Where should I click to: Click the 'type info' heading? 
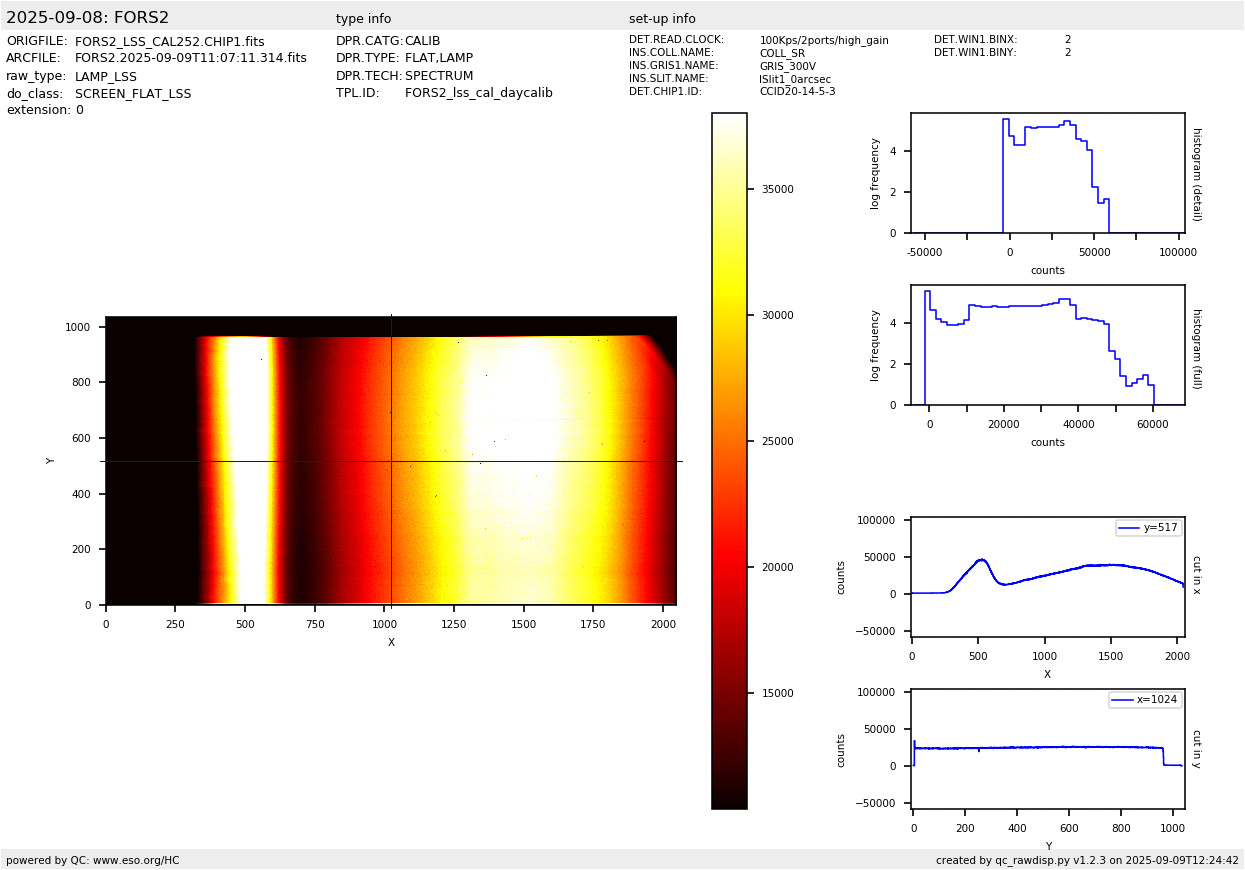[x=364, y=19]
